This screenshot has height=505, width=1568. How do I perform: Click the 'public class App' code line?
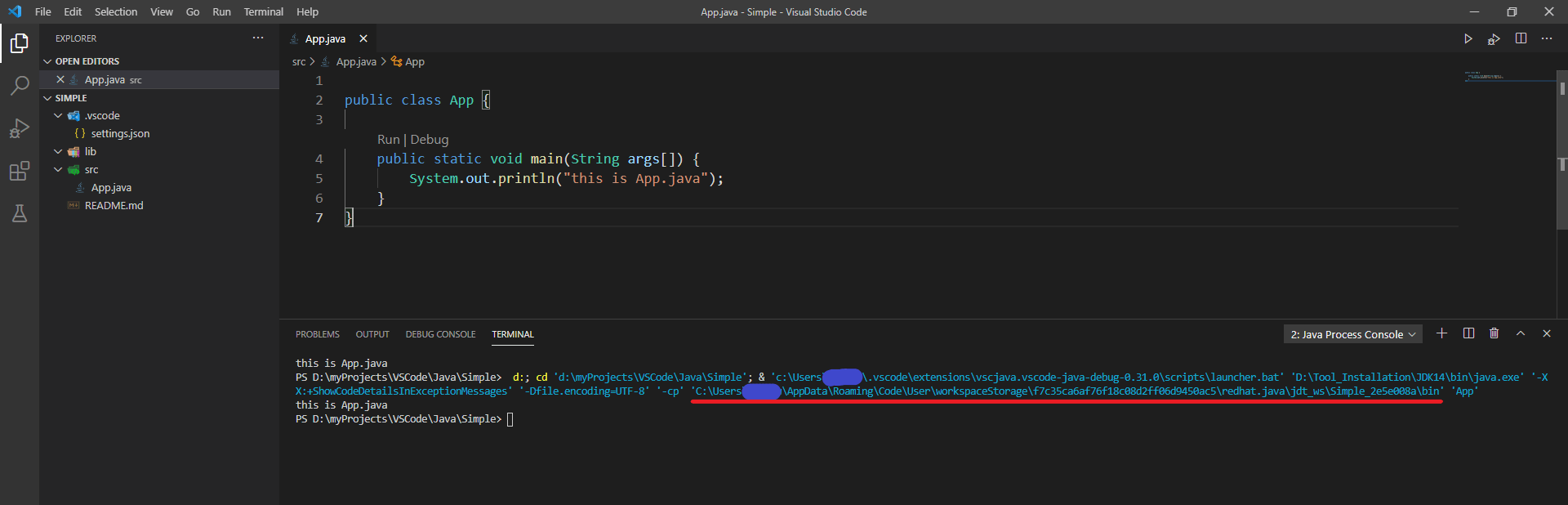click(416, 100)
